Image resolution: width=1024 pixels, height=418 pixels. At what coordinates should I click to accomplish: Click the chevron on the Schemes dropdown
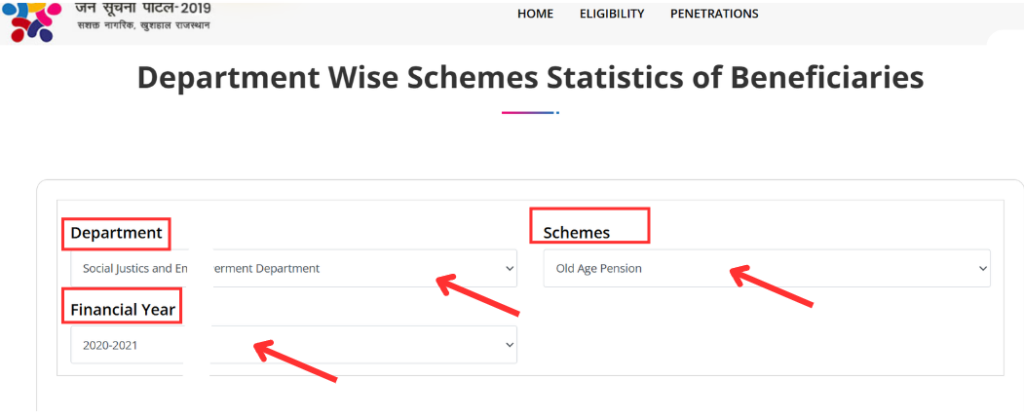point(982,268)
